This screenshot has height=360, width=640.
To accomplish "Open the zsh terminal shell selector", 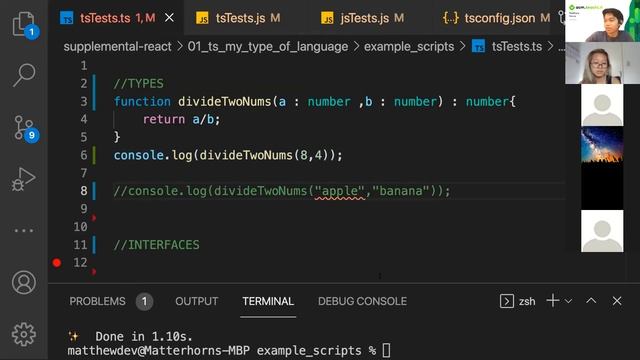I will [518, 301].
